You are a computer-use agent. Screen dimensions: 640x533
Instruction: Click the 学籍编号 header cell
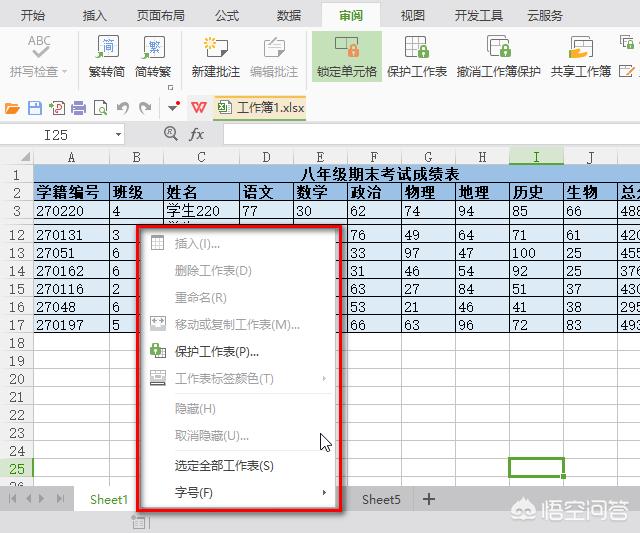click(x=71, y=192)
